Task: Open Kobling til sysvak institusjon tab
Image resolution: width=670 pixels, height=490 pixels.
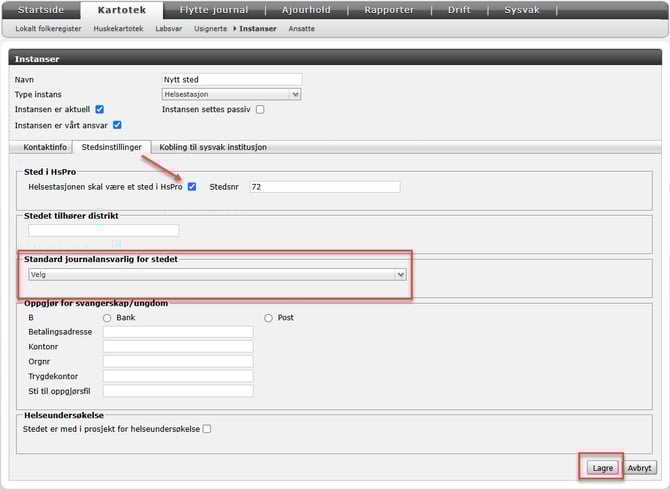Action: tap(213, 147)
